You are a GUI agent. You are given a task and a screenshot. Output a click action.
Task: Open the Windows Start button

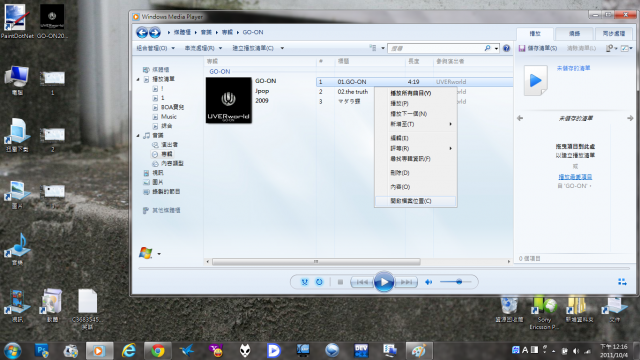pyautogui.click(x=12, y=351)
